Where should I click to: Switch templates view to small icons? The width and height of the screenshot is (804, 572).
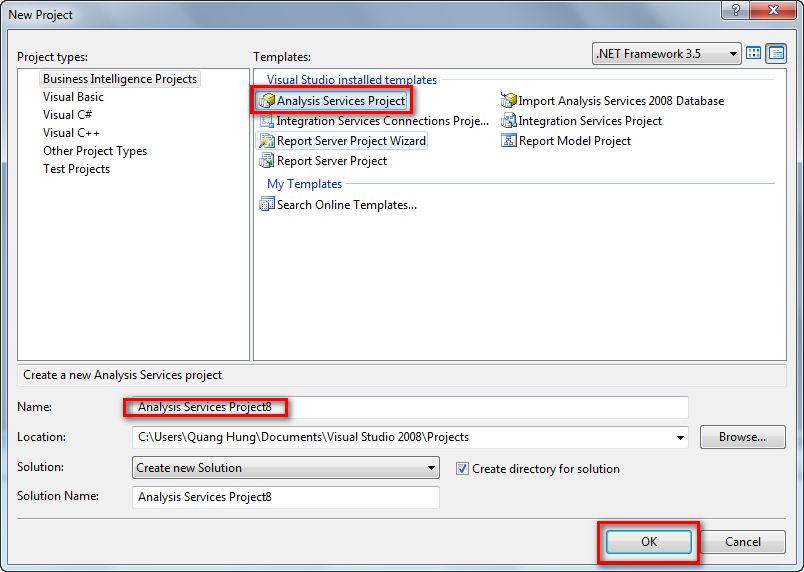[776, 53]
